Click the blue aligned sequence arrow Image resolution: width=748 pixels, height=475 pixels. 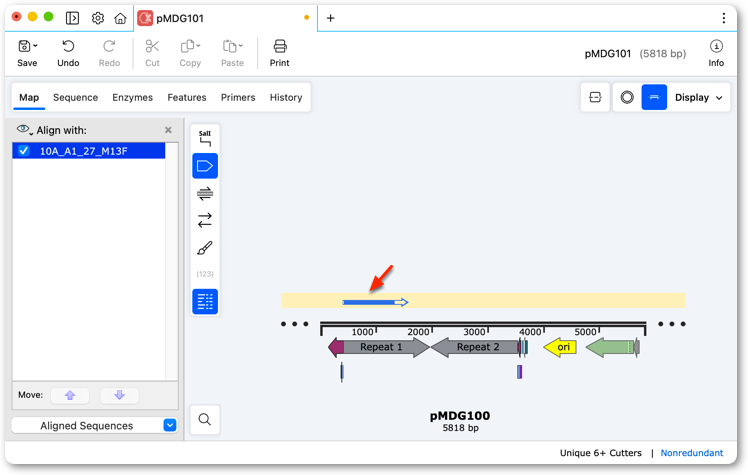tap(375, 302)
